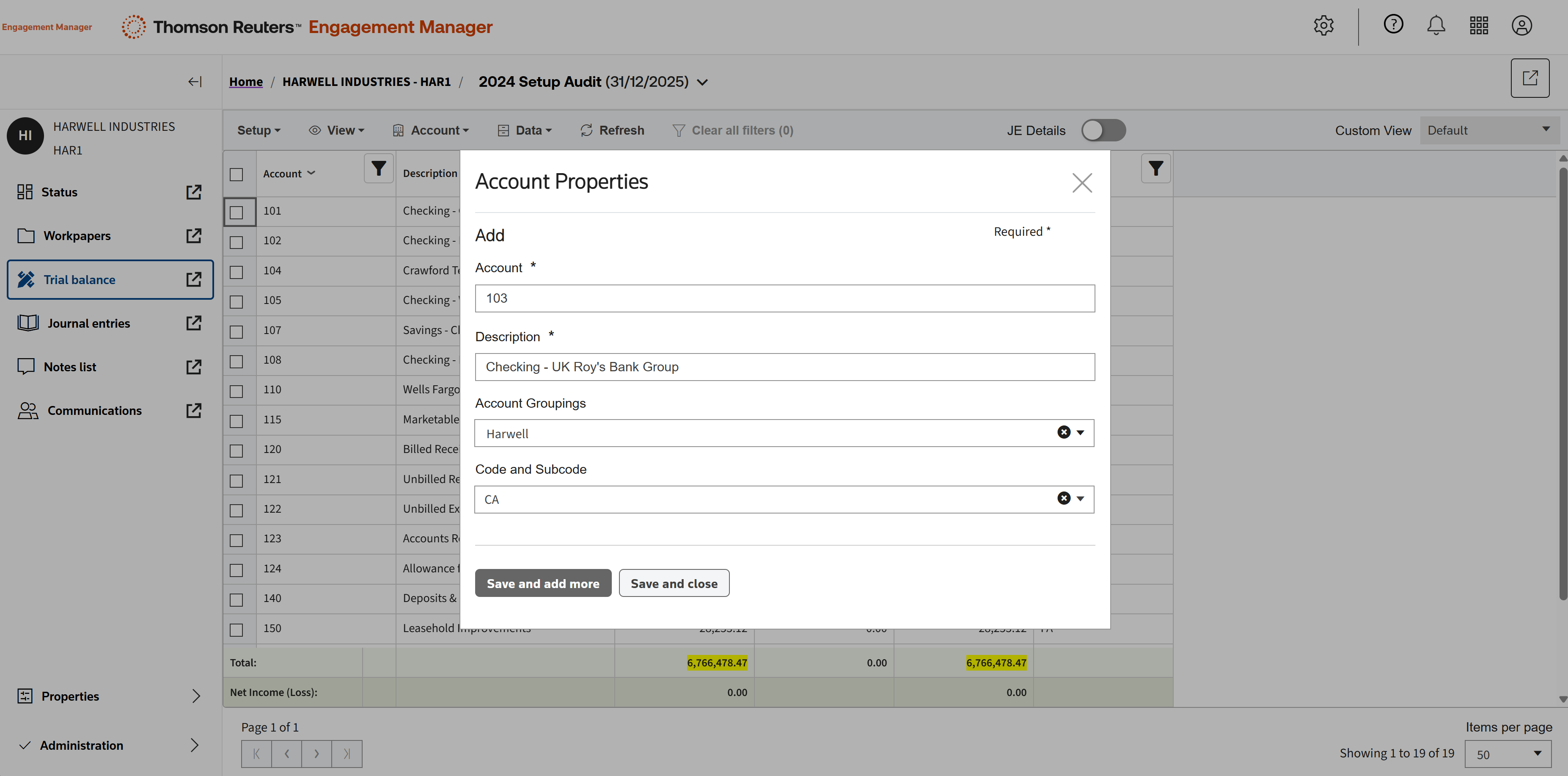Open the apps grid launcher
Viewport: 1568px width, 776px height.
click(x=1479, y=25)
